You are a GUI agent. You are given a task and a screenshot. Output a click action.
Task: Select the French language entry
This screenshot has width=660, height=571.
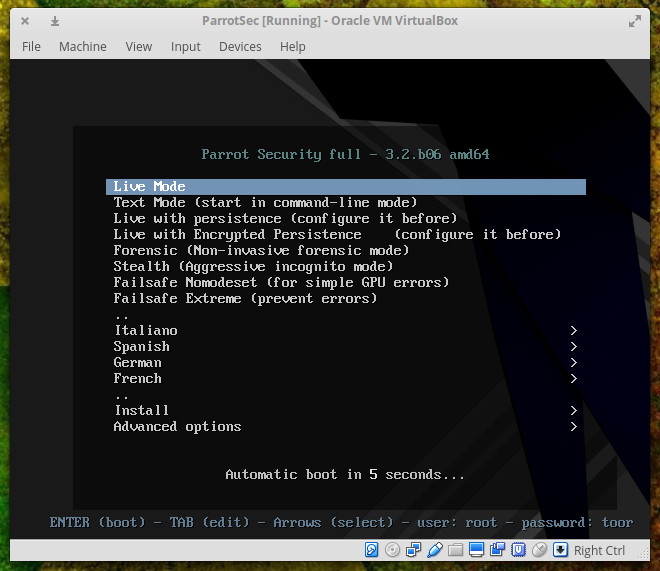click(346, 378)
